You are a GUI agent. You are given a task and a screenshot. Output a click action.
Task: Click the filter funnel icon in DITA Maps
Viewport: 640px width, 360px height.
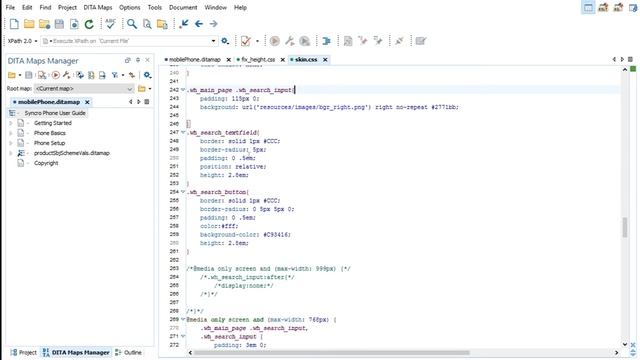pyautogui.click(x=115, y=75)
